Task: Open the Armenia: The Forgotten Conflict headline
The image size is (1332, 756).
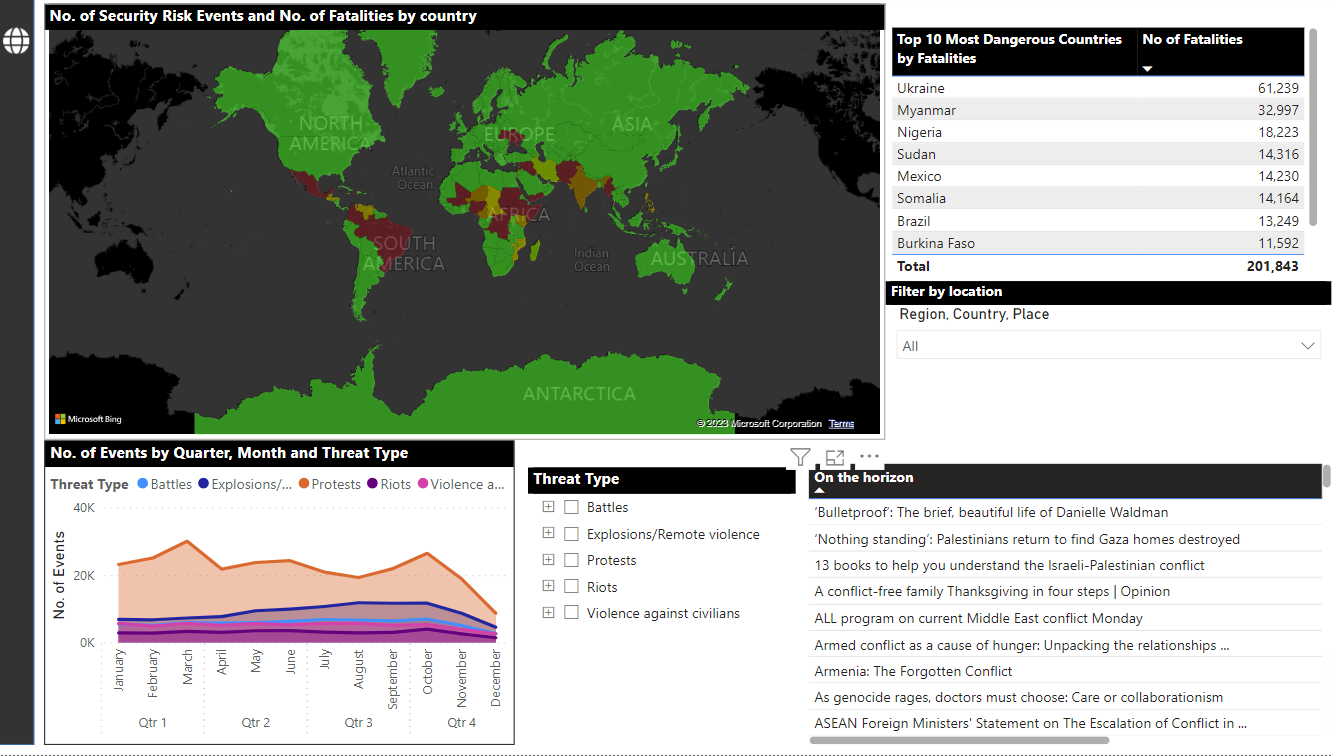Action: coord(913,671)
